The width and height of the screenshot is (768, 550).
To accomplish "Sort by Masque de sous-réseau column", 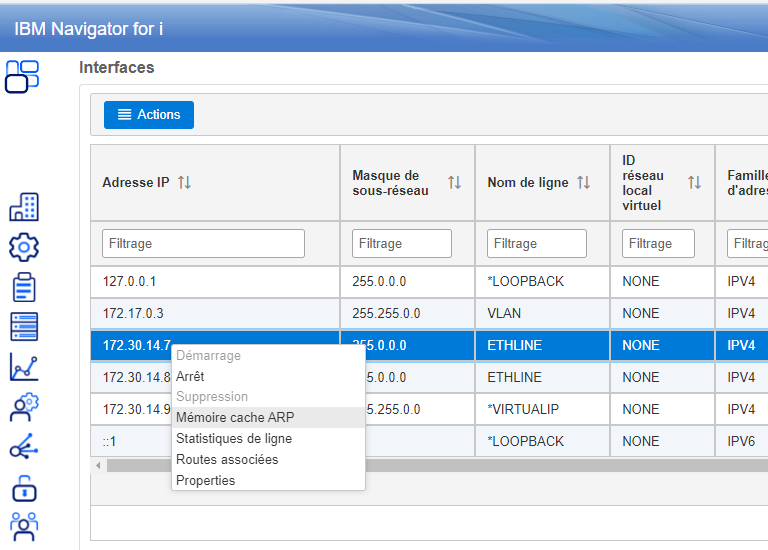I will (x=454, y=183).
